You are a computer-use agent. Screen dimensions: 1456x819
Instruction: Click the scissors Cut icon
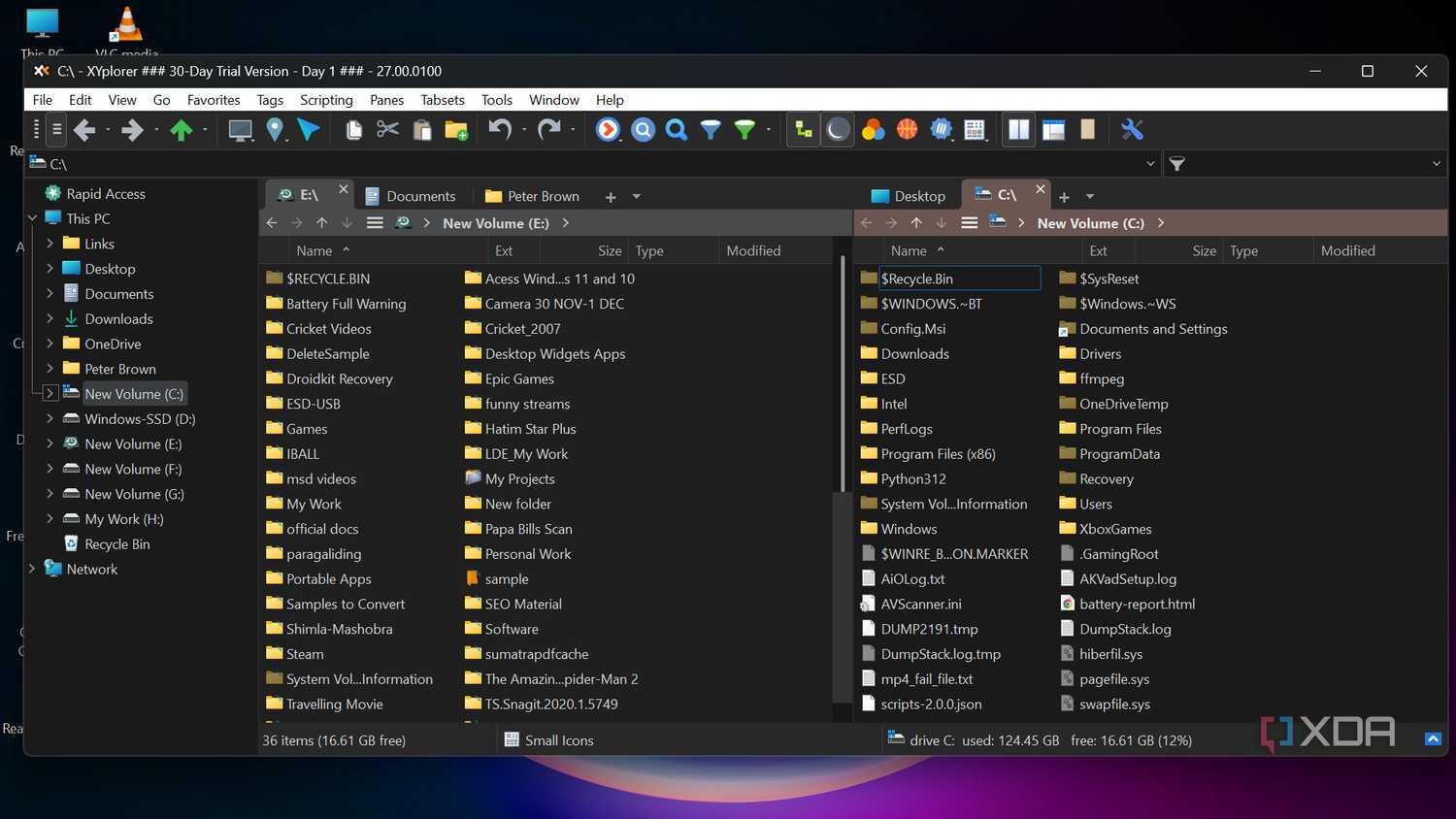pyautogui.click(x=387, y=130)
